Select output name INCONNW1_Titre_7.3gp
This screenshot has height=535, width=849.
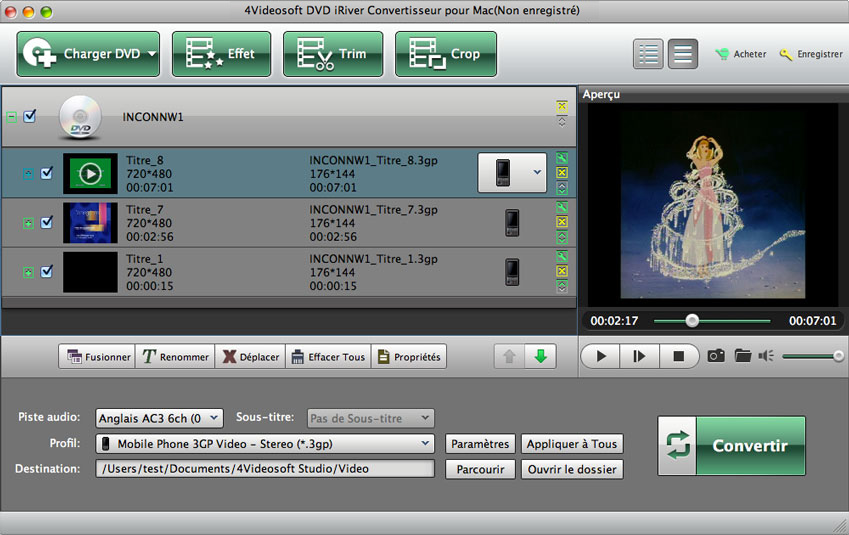click(373, 210)
